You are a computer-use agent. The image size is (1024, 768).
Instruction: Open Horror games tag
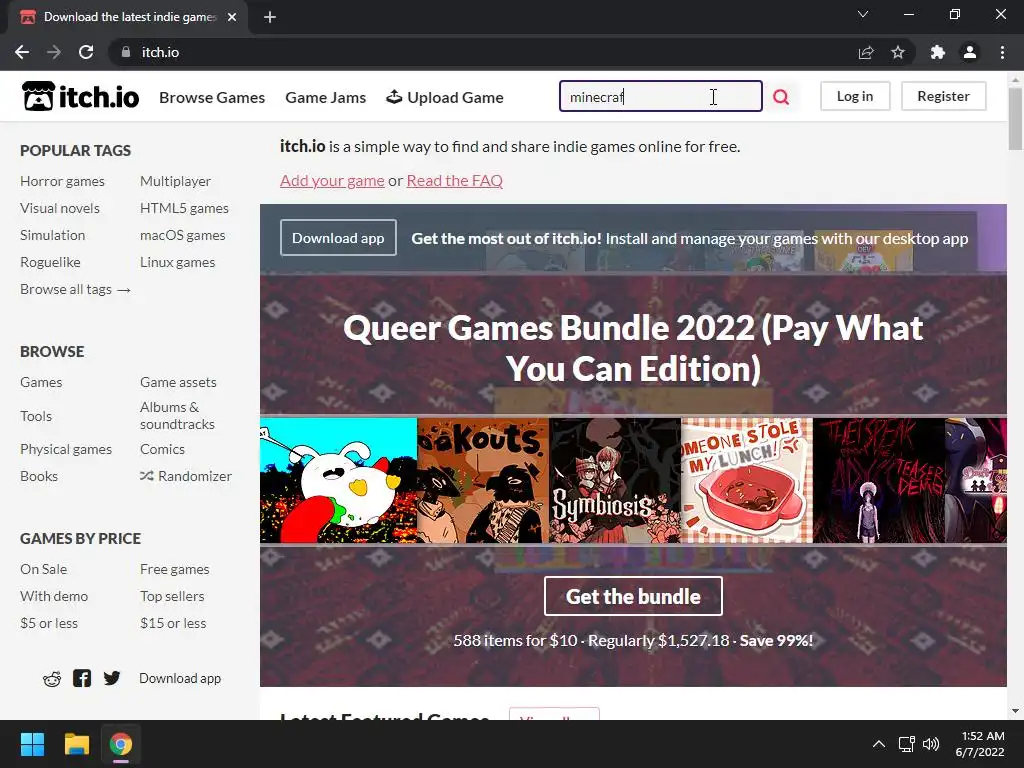pos(62,181)
